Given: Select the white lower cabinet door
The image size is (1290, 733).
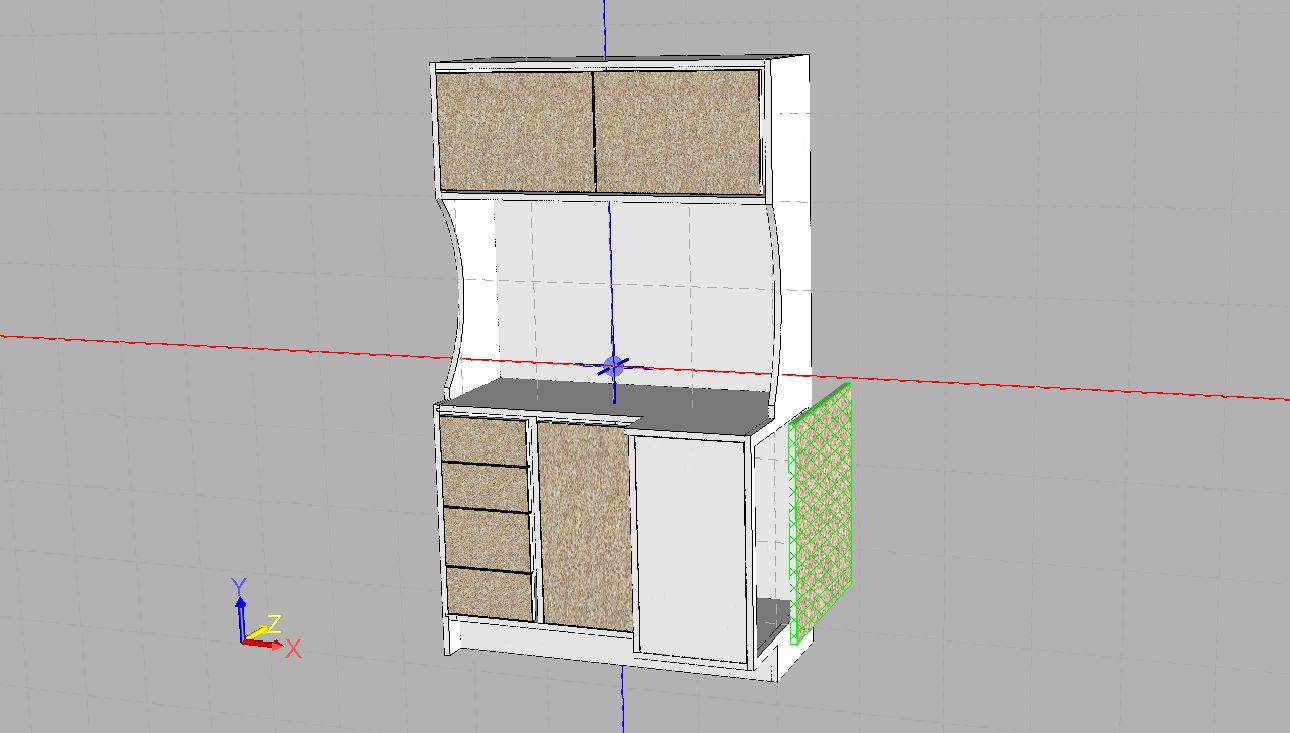Looking at the screenshot, I should (691, 547).
